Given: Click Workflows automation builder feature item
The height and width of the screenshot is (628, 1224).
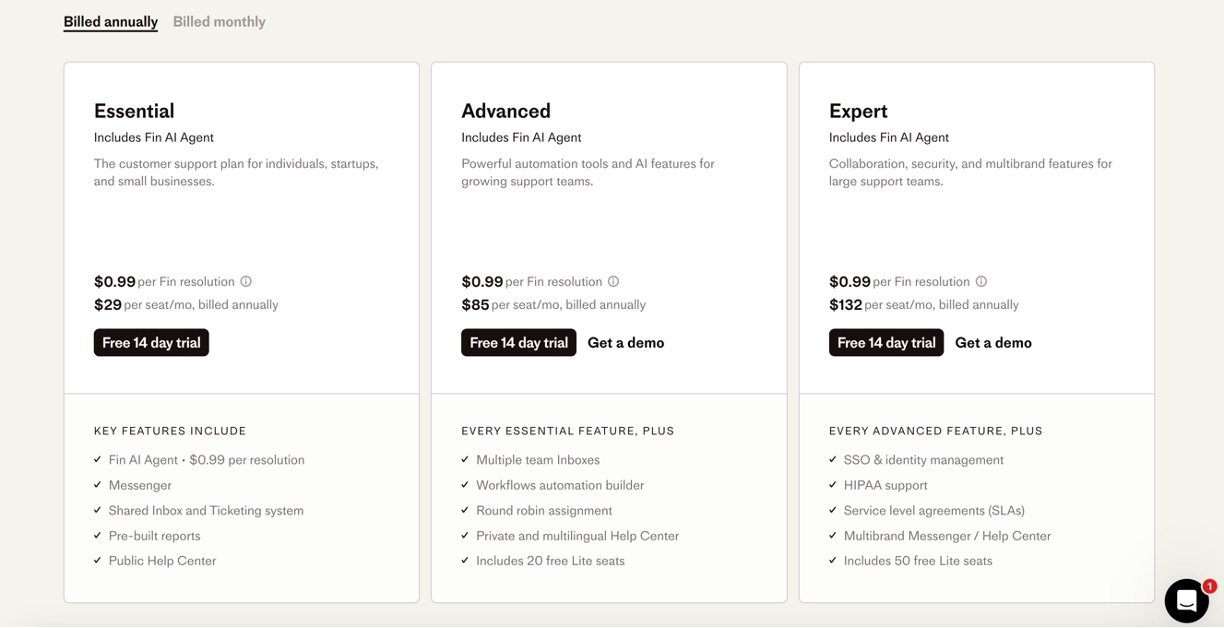Looking at the screenshot, I should coord(560,485).
